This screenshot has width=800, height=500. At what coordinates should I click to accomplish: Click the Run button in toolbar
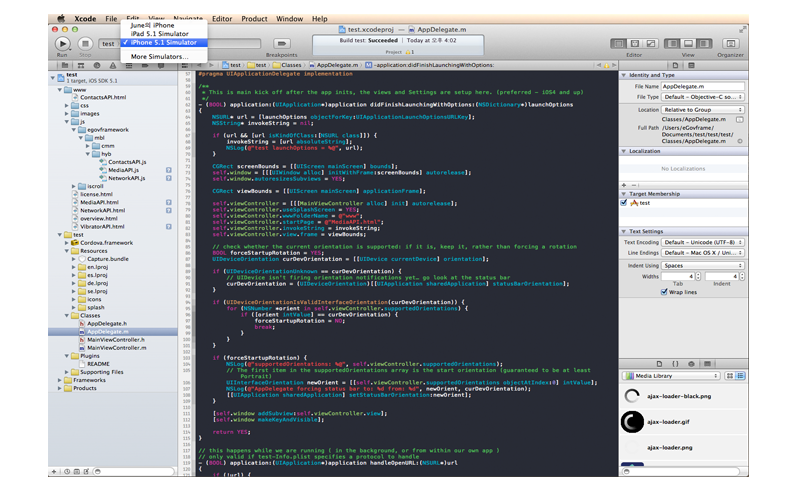(x=62, y=44)
